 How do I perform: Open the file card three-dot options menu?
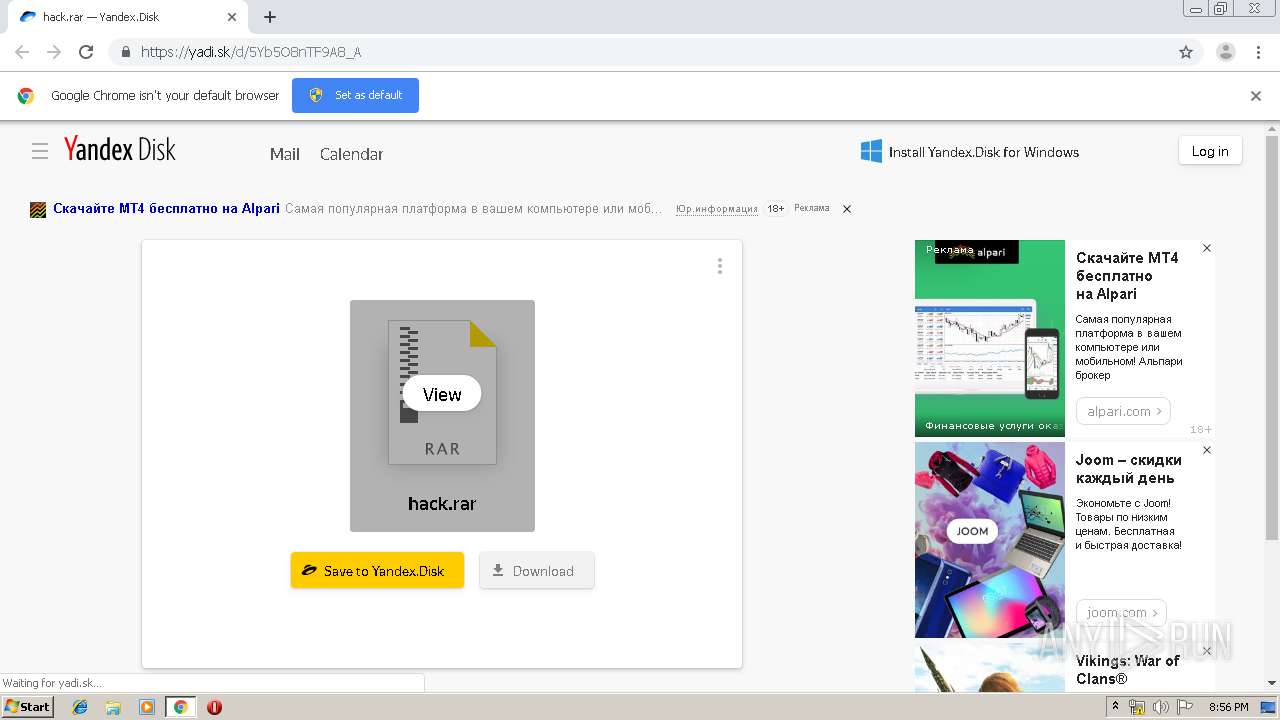[719, 266]
